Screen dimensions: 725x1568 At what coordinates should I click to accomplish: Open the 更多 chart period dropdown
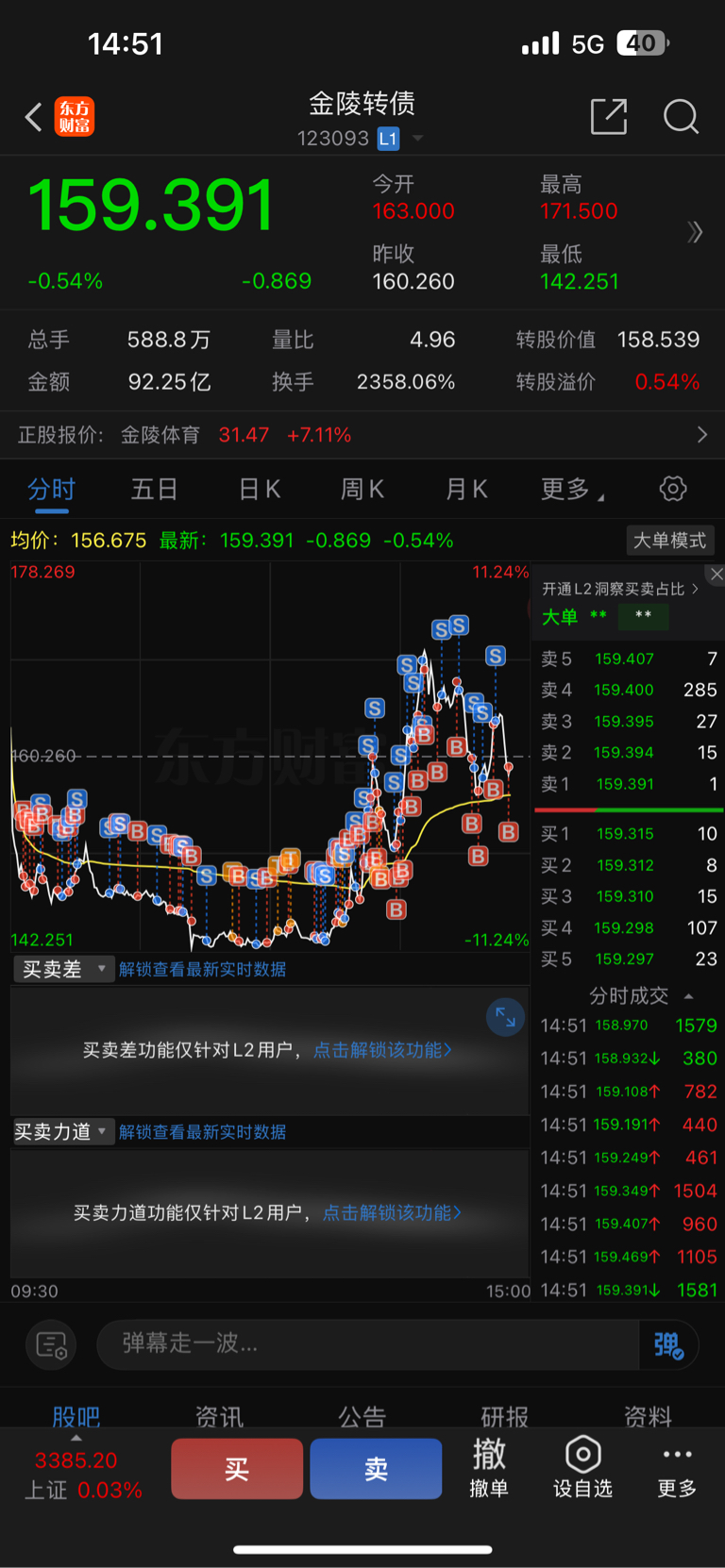pyautogui.click(x=572, y=489)
